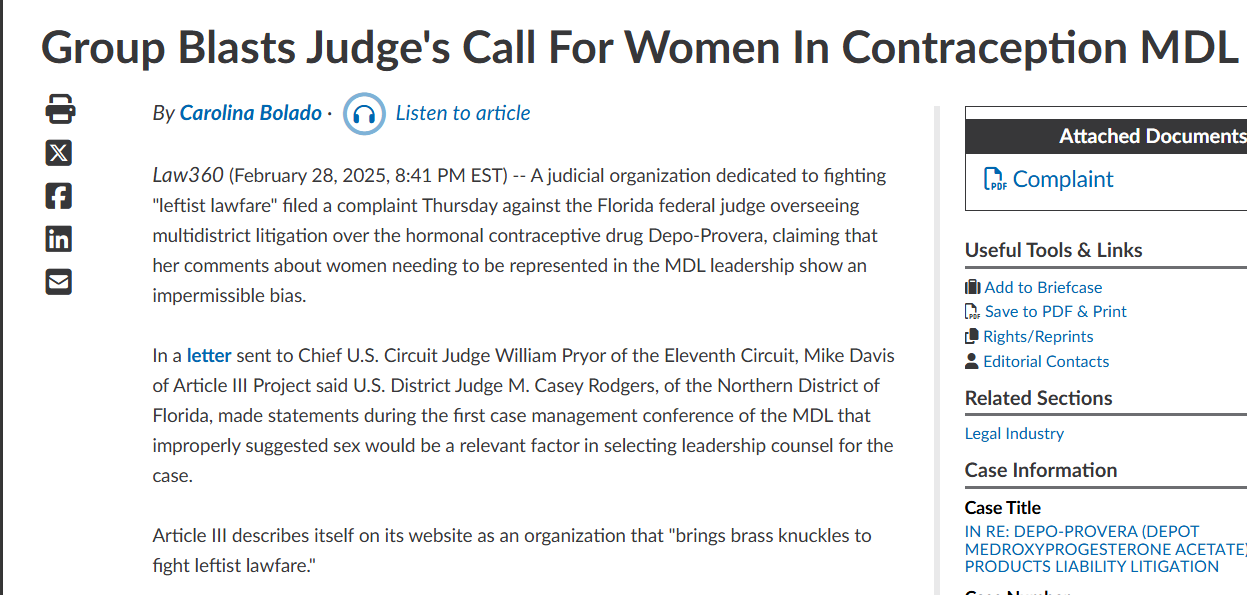The height and width of the screenshot is (595, 1247).
Task: Click the headphones listen icon
Action: point(364,114)
